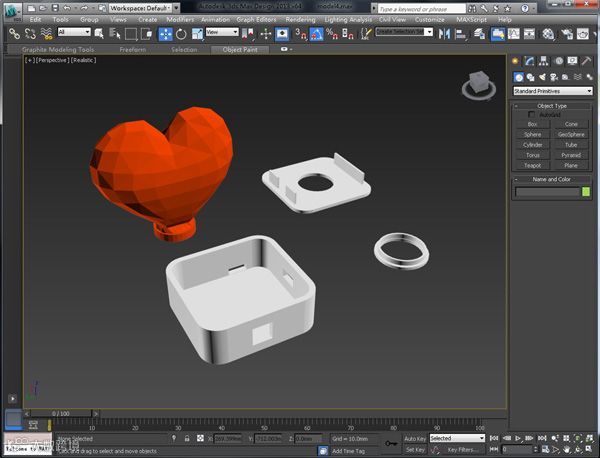
Task: Click the Key Filters button
Action: pos(459,449)
